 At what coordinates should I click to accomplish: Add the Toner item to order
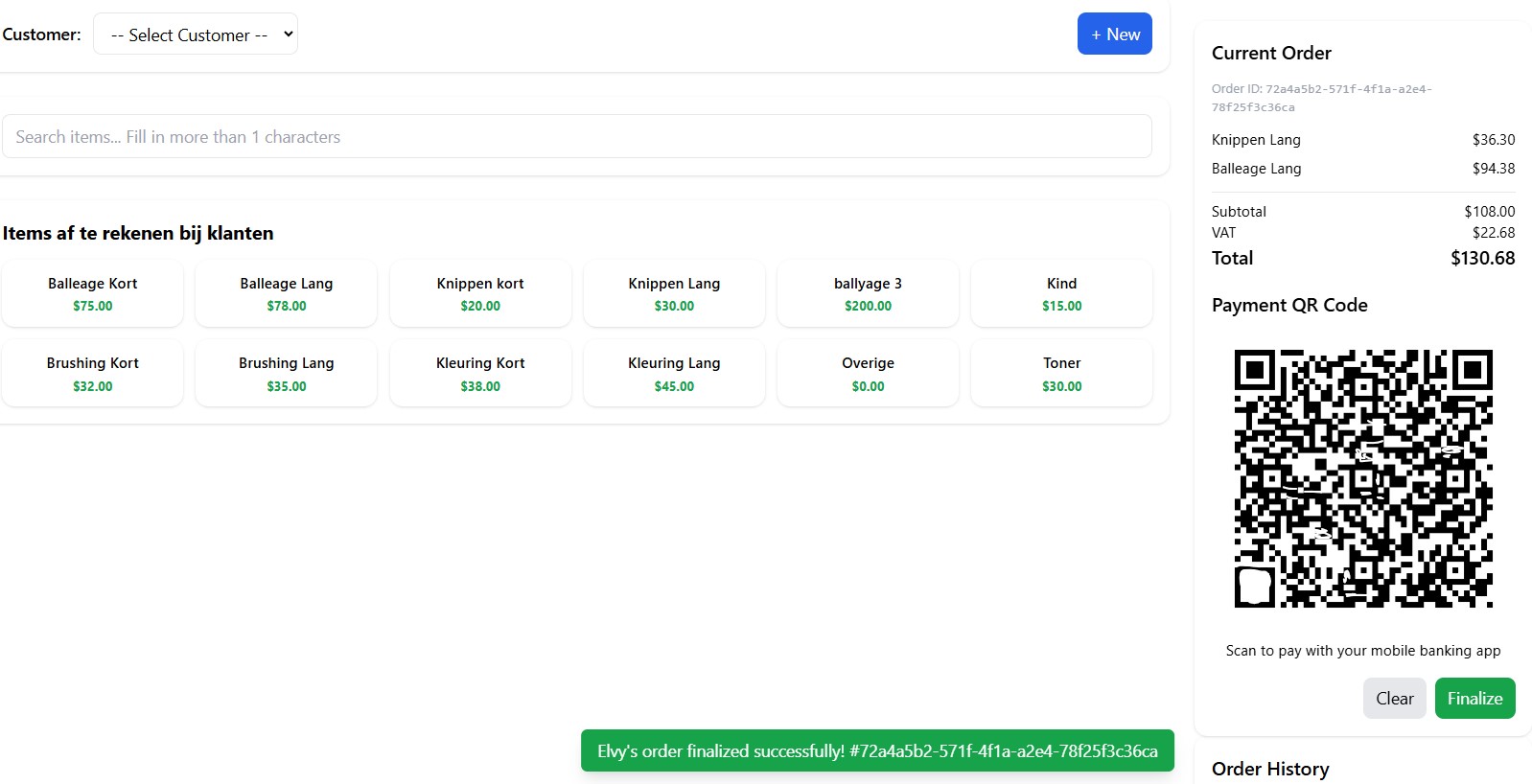[1061, 374]
